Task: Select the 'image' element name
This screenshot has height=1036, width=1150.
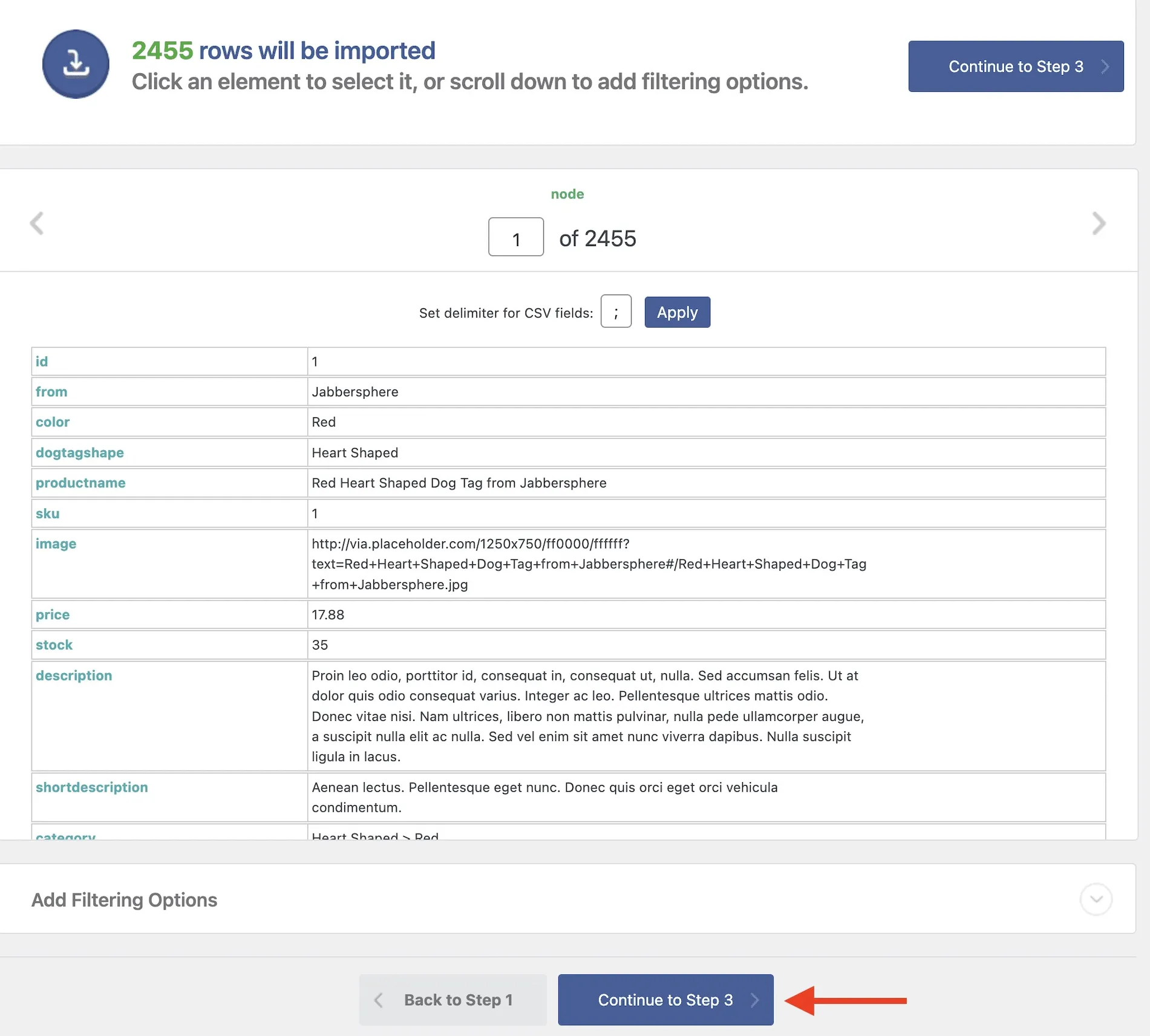Action: (56, 544)
